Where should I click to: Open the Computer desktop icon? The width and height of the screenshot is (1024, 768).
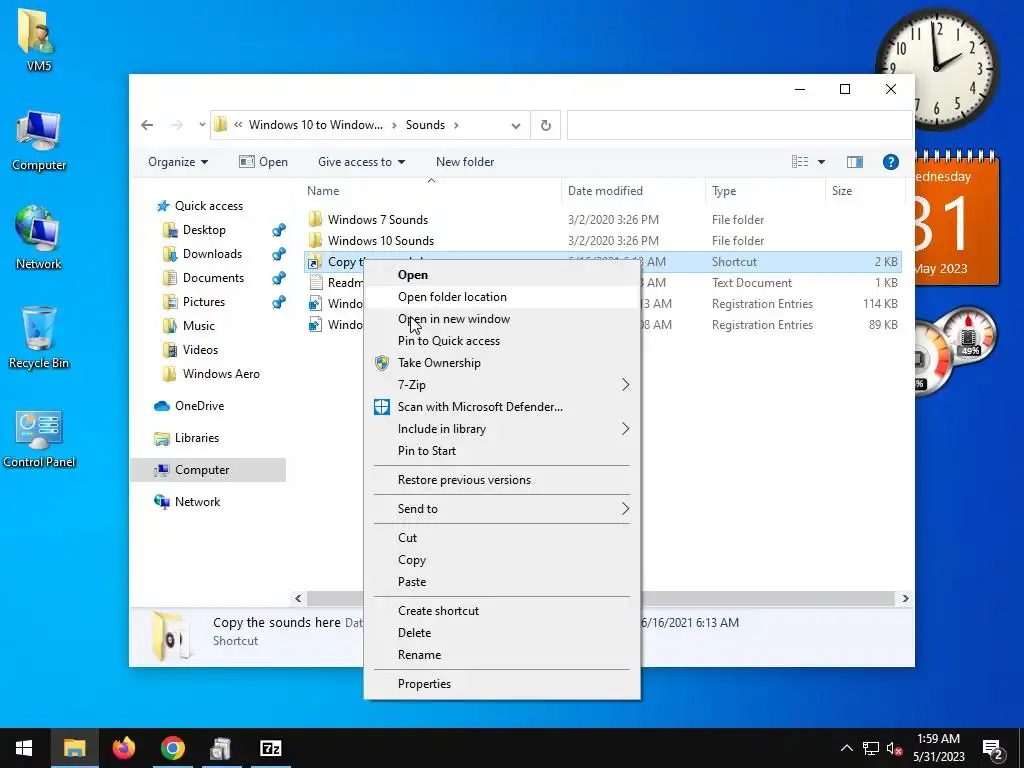[39, 140]
